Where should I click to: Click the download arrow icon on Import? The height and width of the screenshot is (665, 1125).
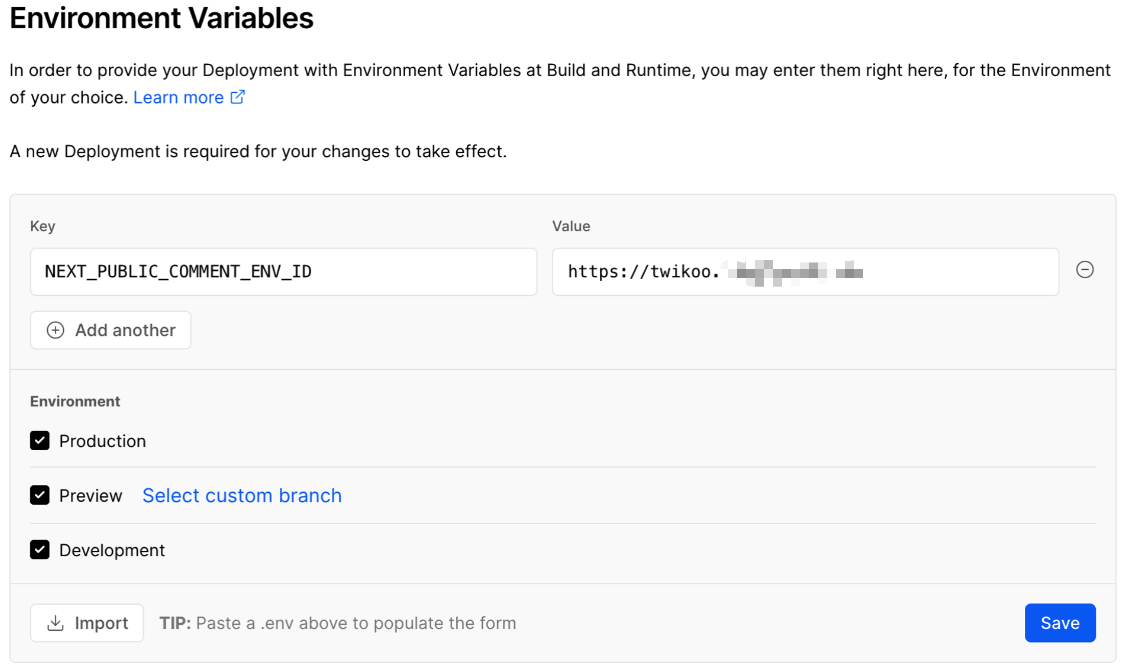(56, 624)
